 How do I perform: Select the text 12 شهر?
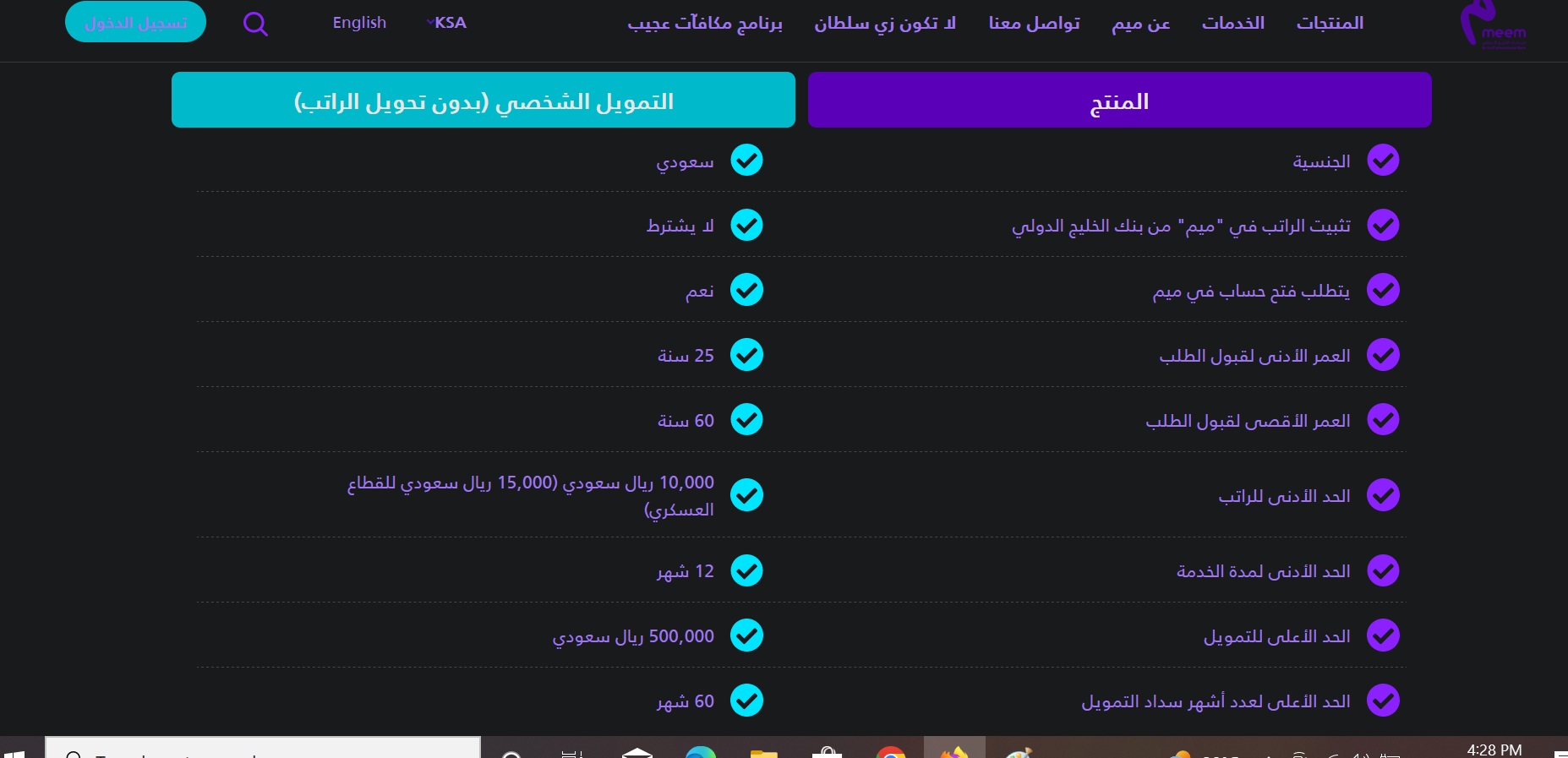tap(686, 571)
